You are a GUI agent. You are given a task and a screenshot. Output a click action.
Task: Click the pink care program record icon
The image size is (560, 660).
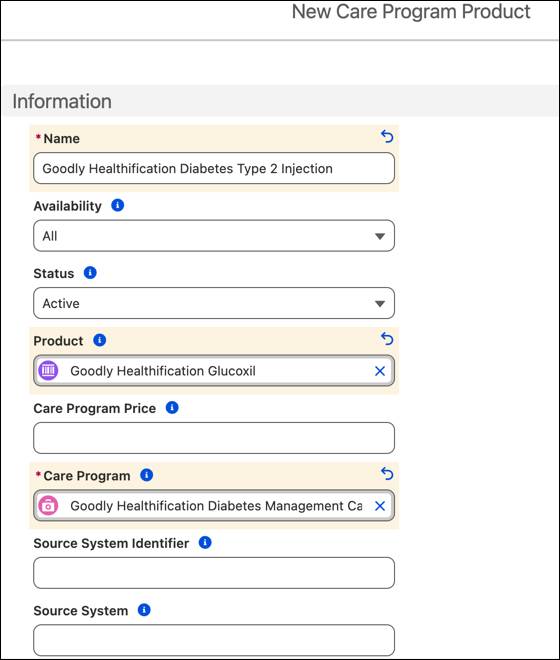[48, 506]
